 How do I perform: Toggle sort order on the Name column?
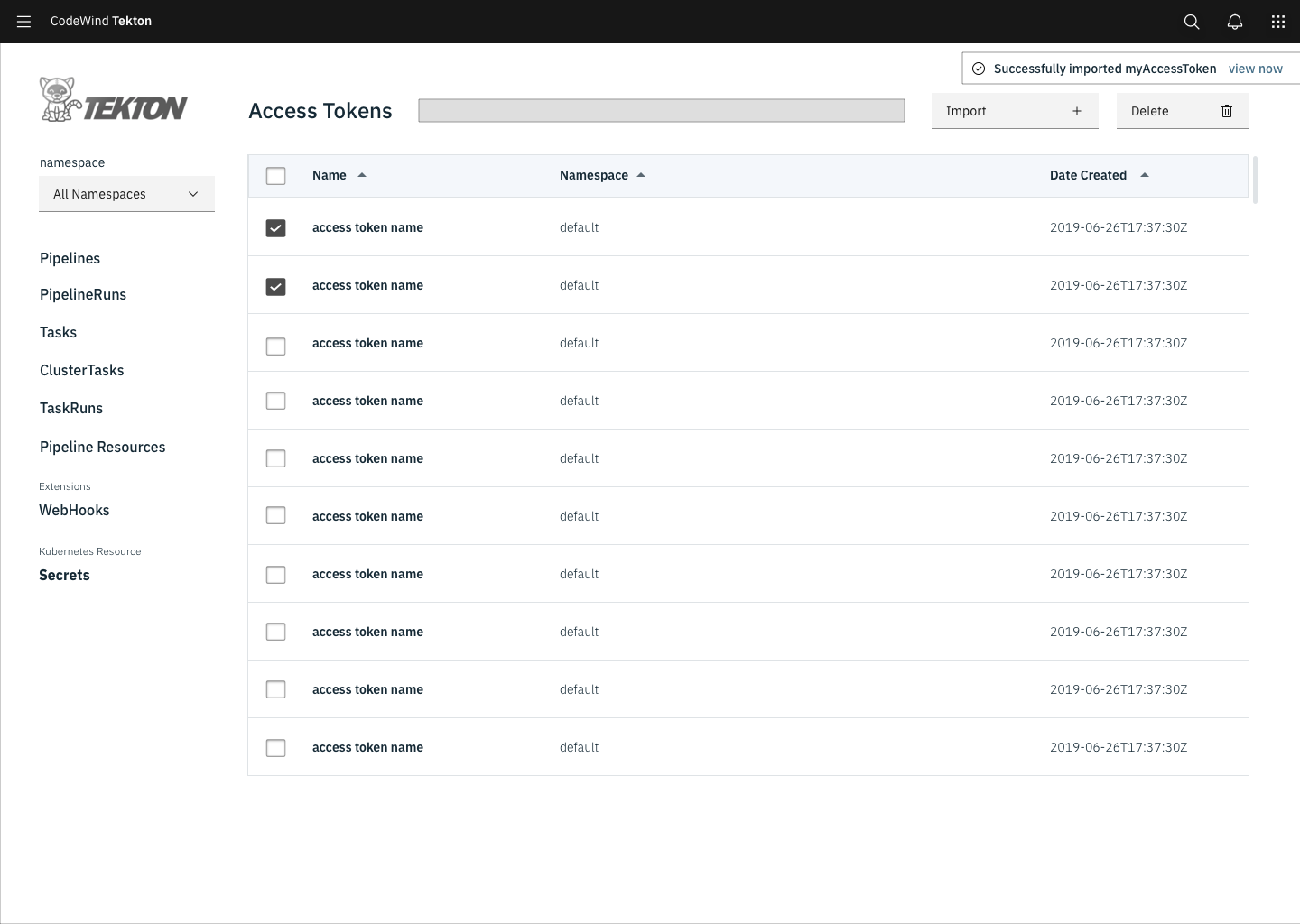[362, 175]
